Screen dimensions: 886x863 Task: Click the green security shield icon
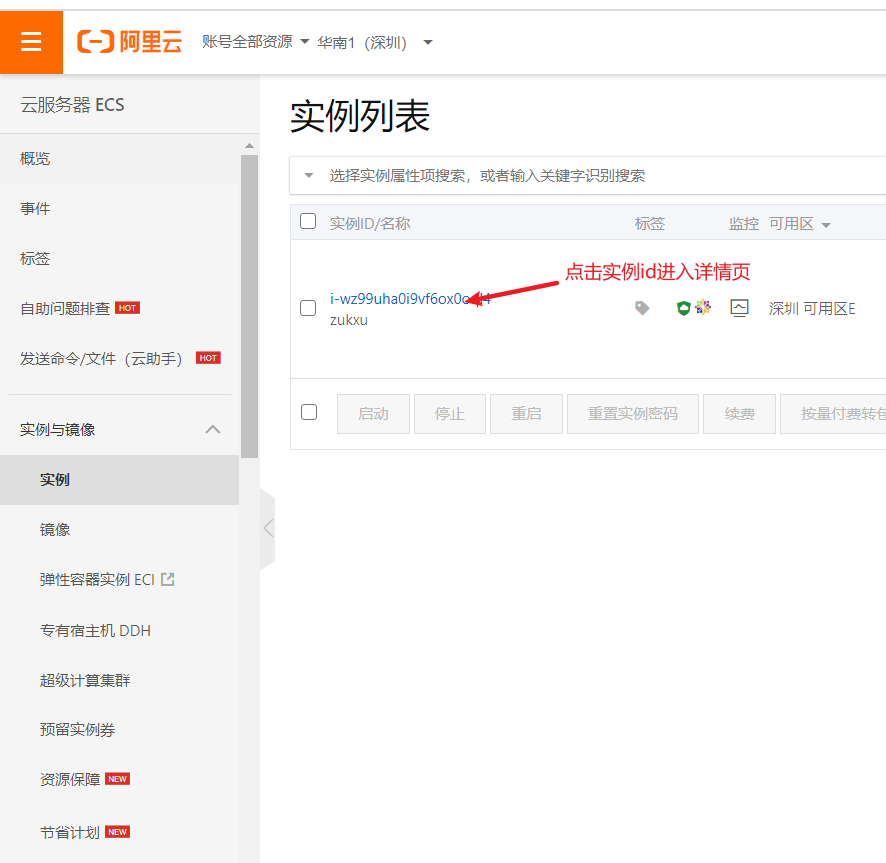tap(683, 308)
